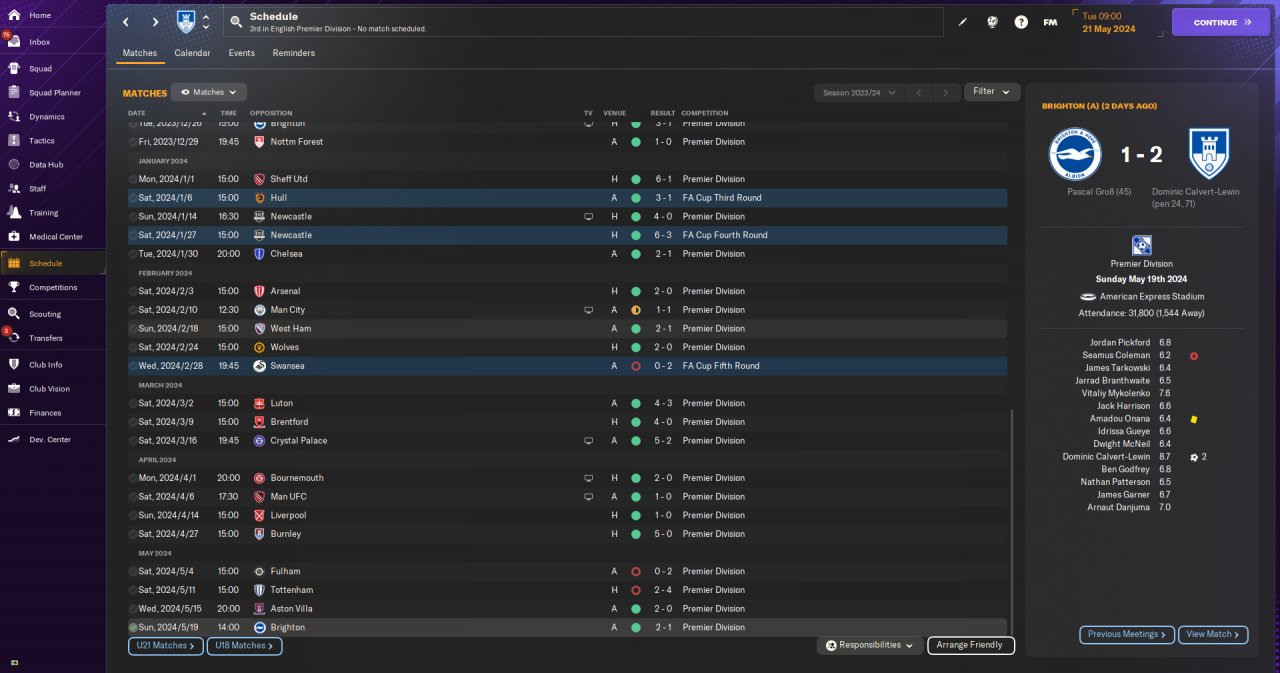
Task: Open the Dev. Center sidebar icon
Action: (x=14, y=440)
